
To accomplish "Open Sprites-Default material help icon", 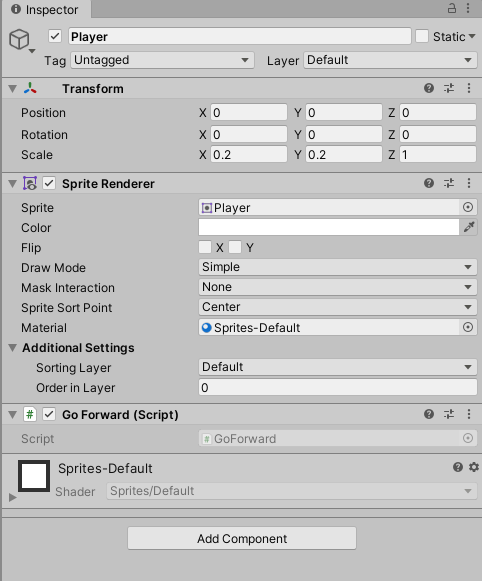I will click(458, 467).
